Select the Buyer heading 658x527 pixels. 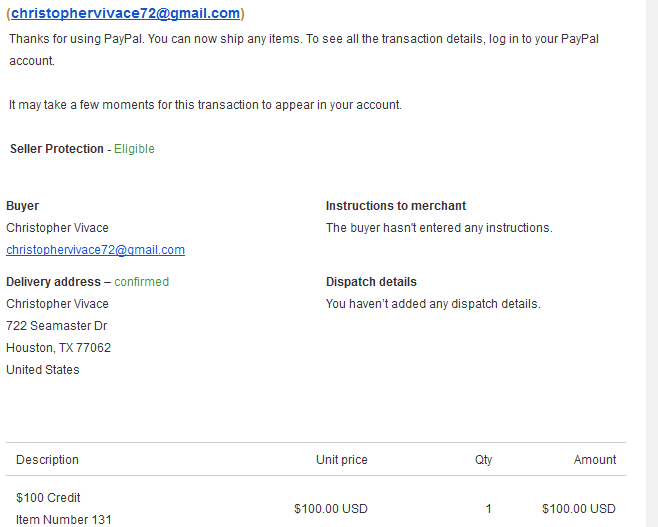click(x=23, y=206)
